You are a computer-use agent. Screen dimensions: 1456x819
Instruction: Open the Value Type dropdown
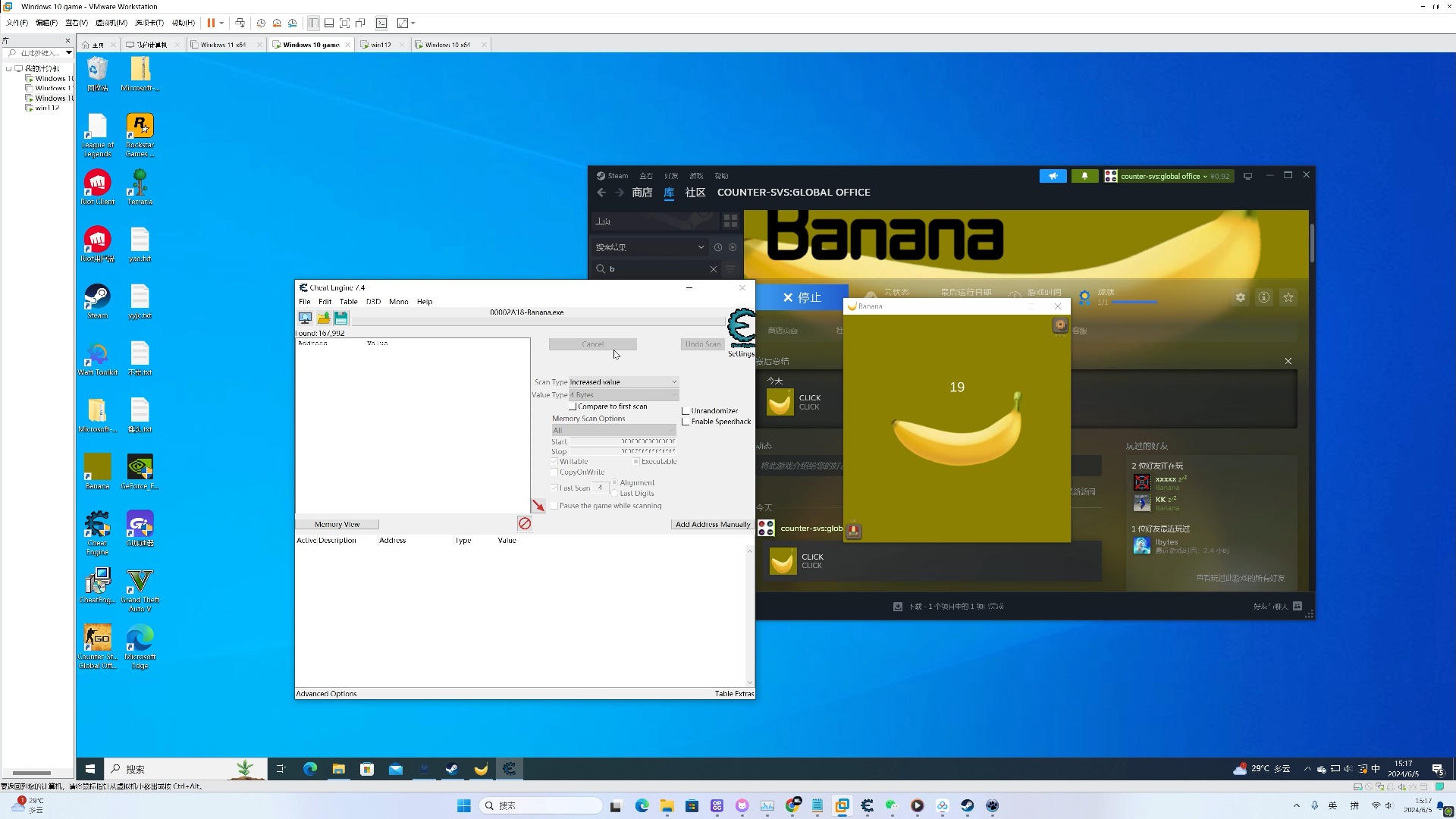623,395
